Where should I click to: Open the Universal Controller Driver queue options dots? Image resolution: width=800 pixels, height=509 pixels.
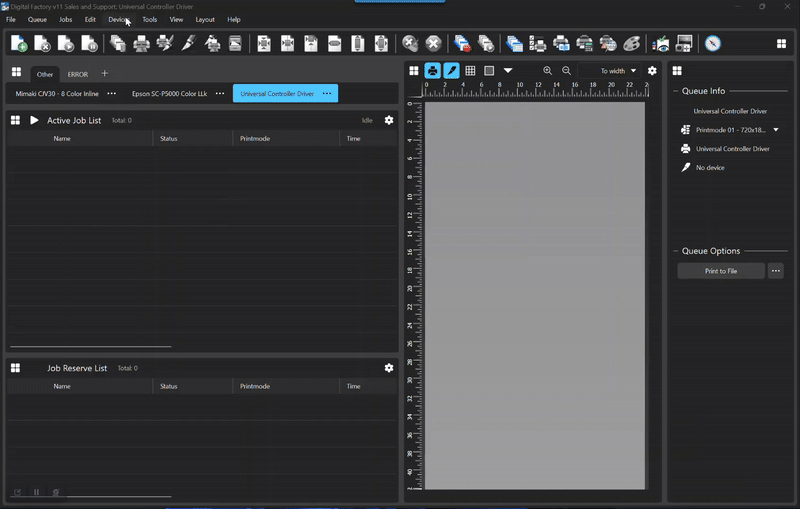coord(326,93)
